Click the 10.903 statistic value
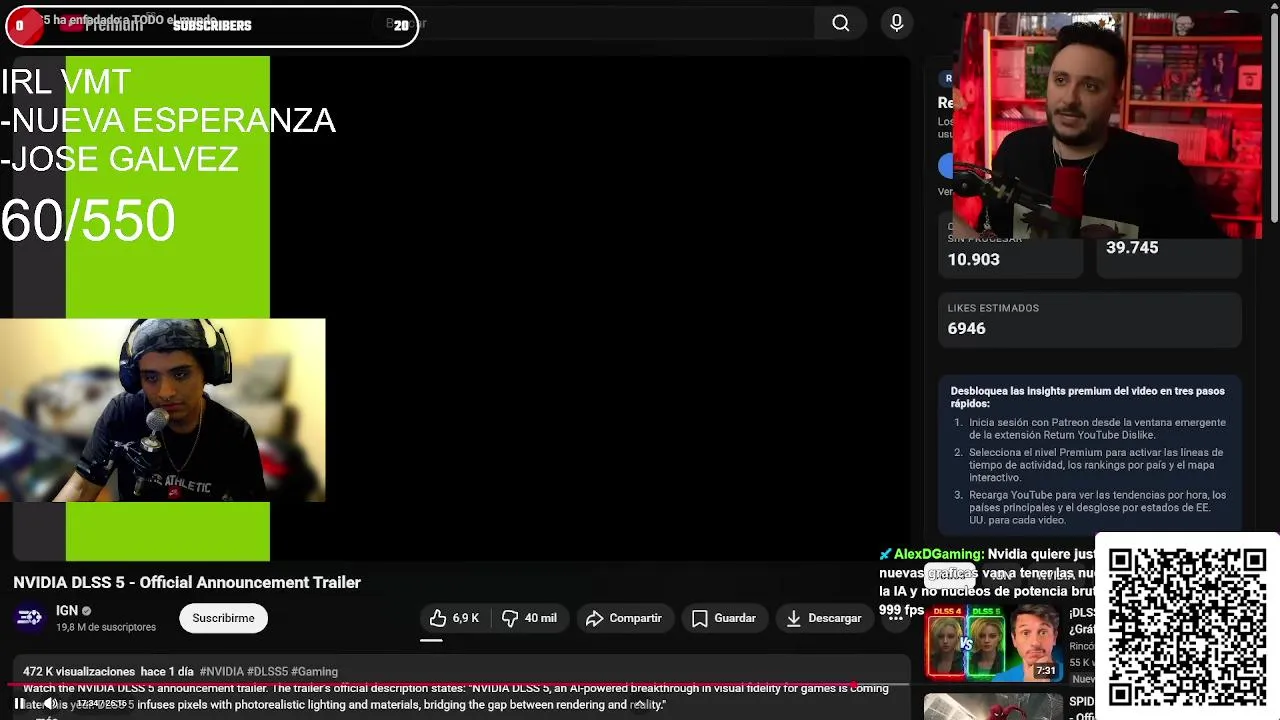The height and width of the screenshot is (720, 1280). click(x=973, y=259)
